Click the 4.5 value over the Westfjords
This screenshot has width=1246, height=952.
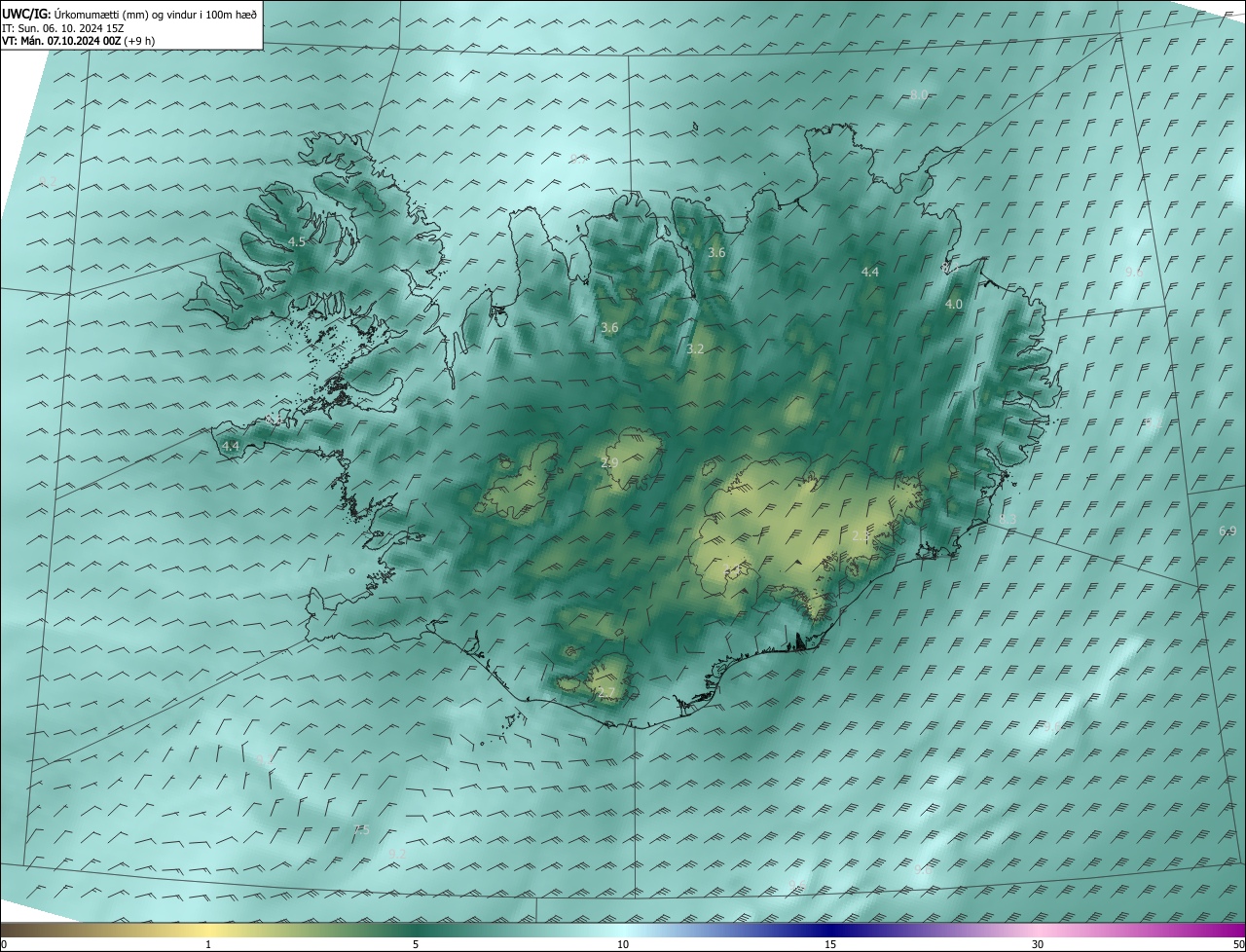coord(297,241)
